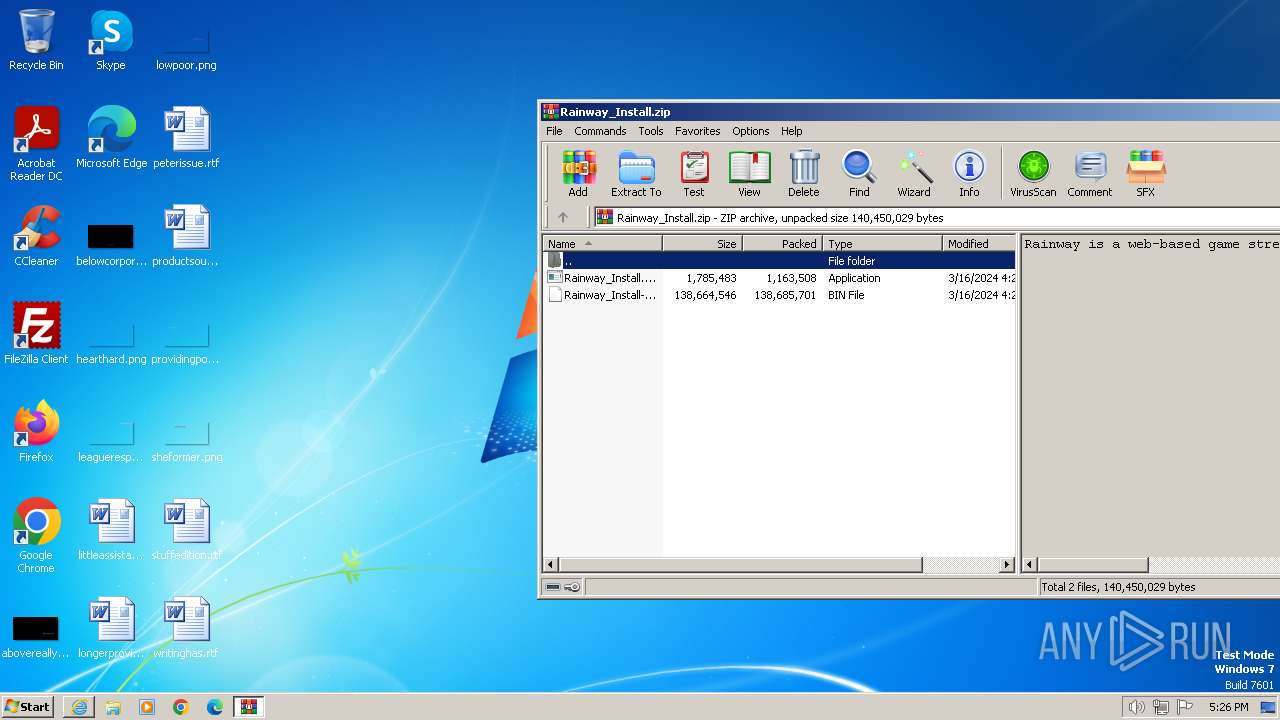
Task: Click the SFX toolbar icon
Action: pos(1146,174)
